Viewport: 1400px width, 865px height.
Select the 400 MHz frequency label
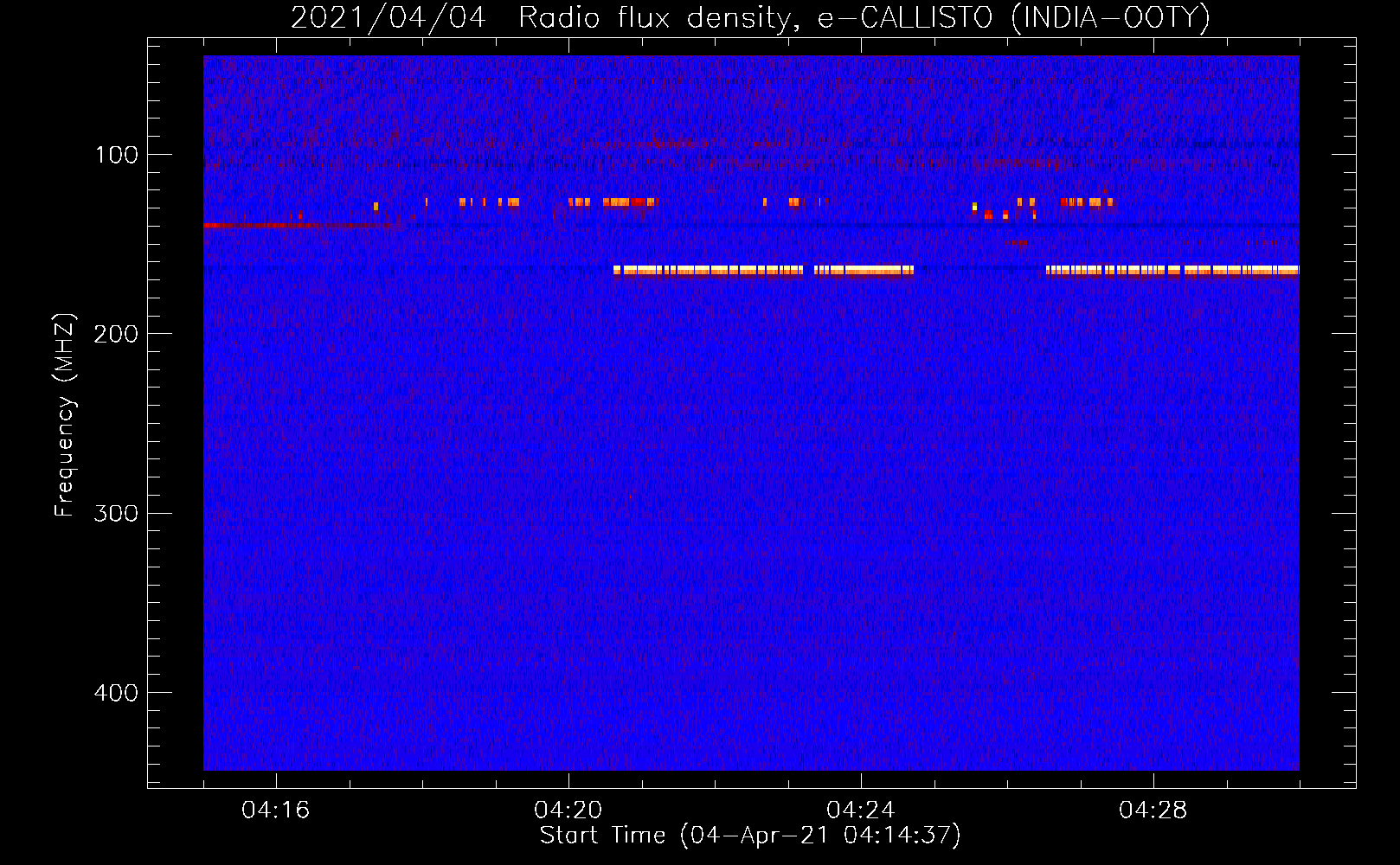pos(116,693)
